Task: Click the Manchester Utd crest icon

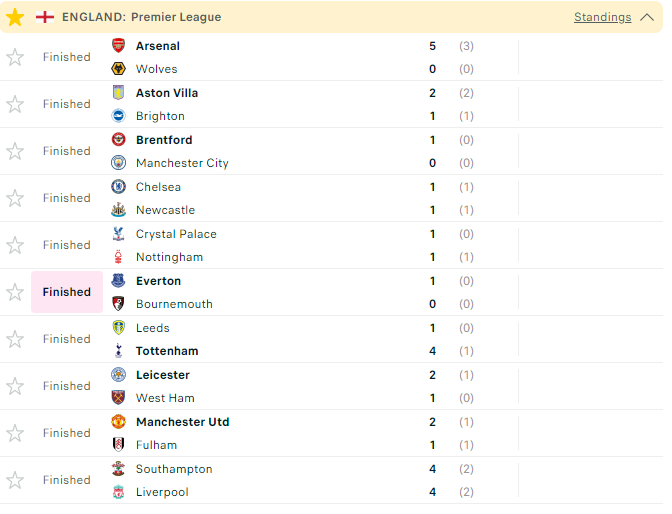Action: (118, 422)
